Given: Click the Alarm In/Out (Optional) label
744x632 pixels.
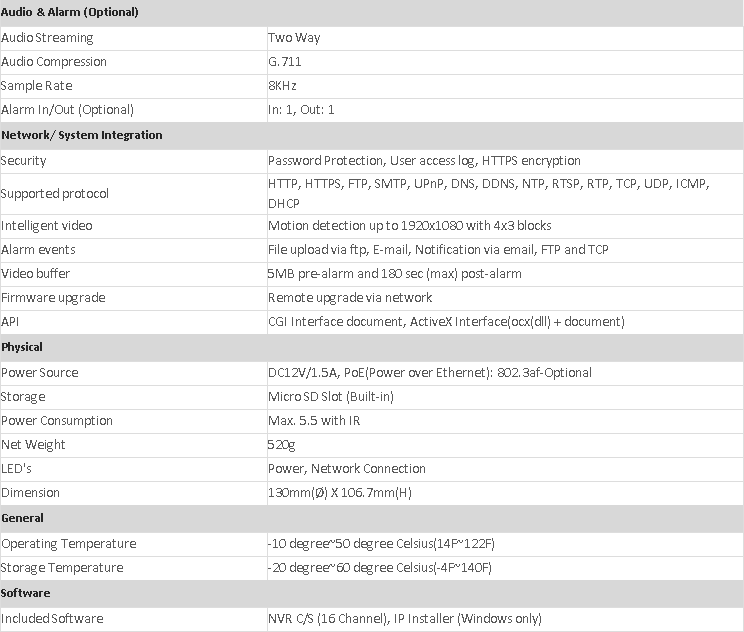Looking at the screenshot, I should [67, 110].
